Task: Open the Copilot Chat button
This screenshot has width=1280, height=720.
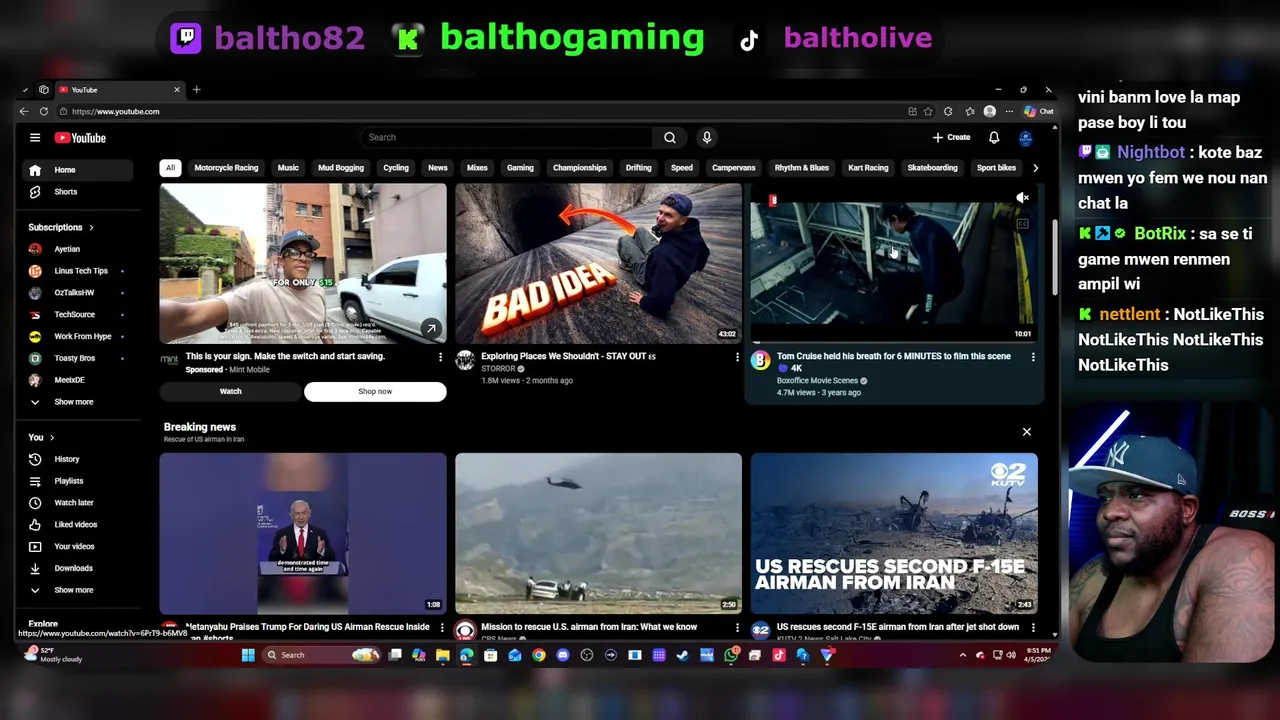Action: [x=1039, y=111]
